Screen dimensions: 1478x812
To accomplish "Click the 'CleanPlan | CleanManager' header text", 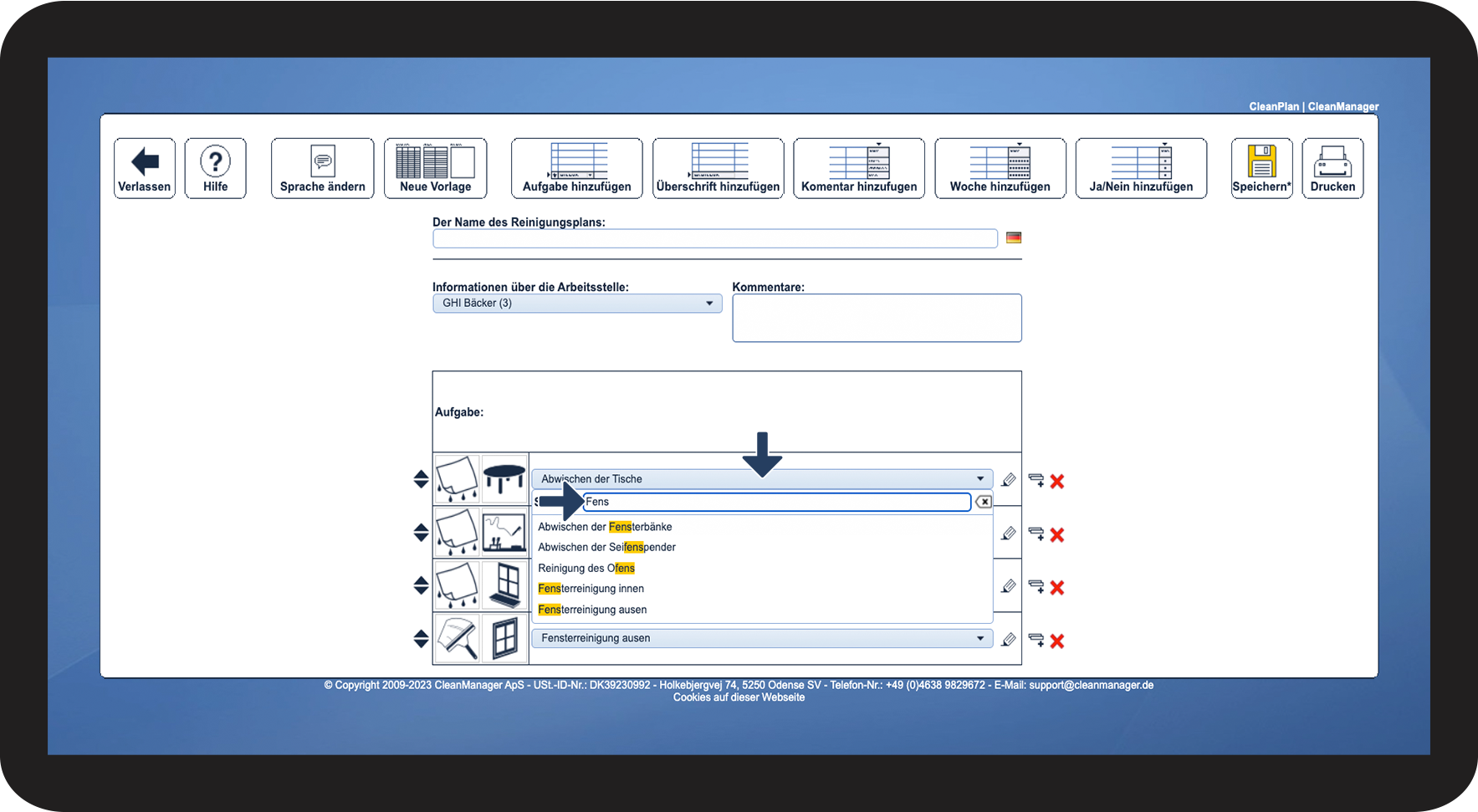I will (x=1314, y=106).
